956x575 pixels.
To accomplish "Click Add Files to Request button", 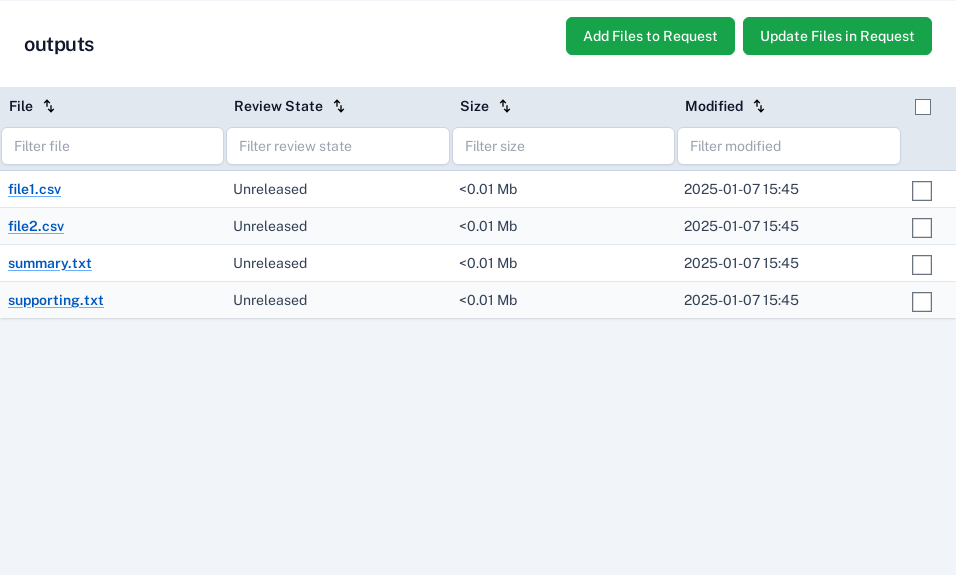I will click(x=650, y=36).
